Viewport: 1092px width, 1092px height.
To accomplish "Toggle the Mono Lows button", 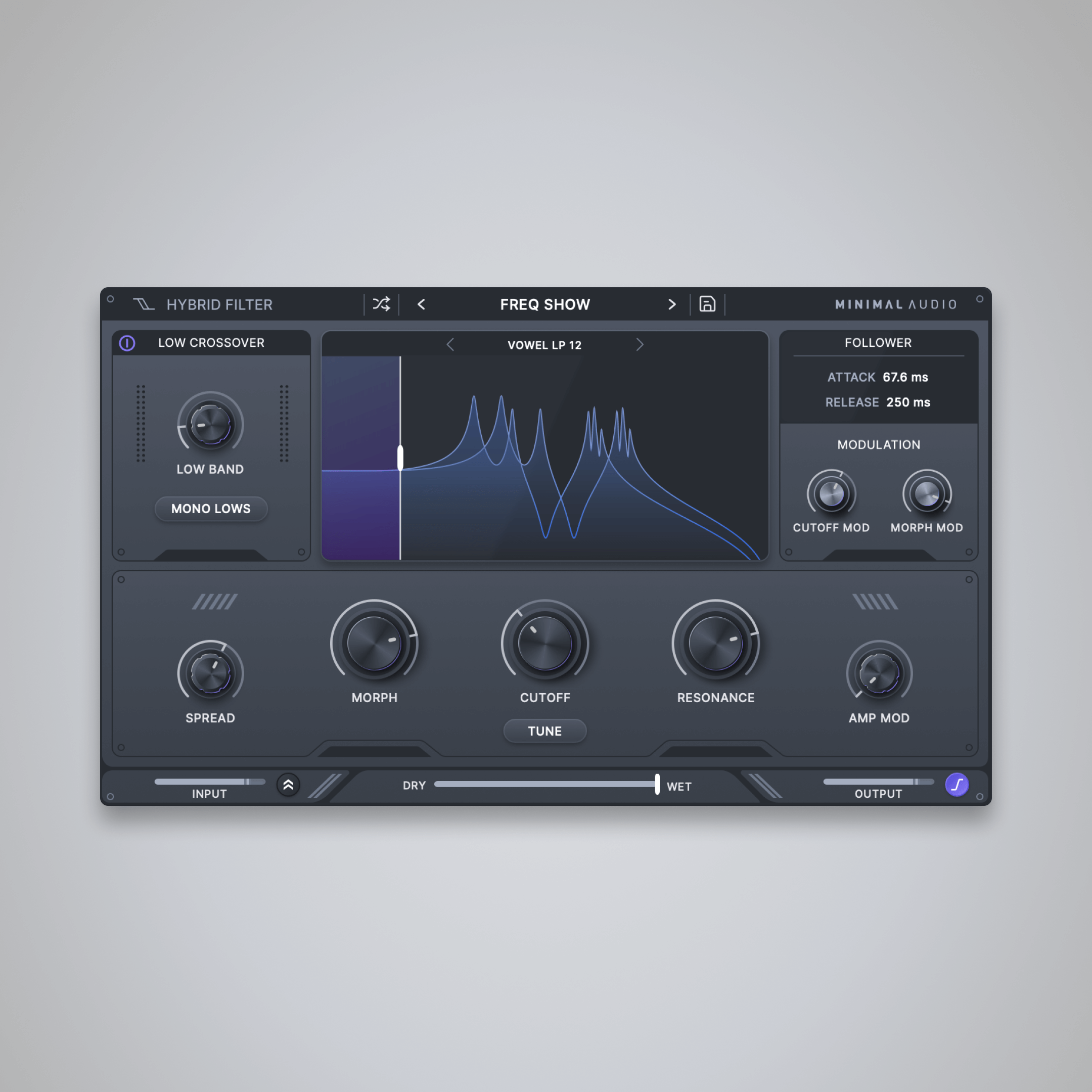I will click(211, 509).
